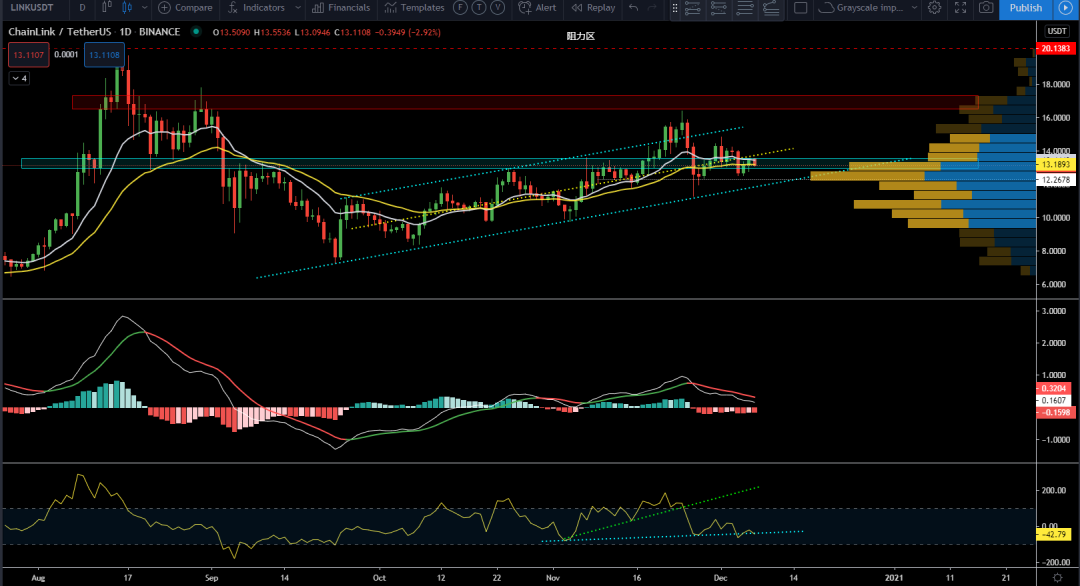Screen dimensions: 1080x586
Task: Toggle the V quick-access circle button
Action: tap(497, 8)
